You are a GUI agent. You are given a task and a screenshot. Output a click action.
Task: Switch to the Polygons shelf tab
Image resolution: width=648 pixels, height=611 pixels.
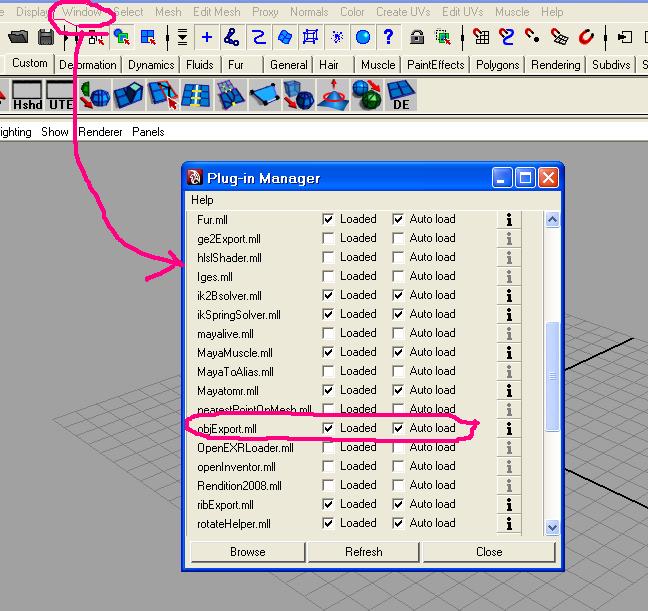click(497, 65)
